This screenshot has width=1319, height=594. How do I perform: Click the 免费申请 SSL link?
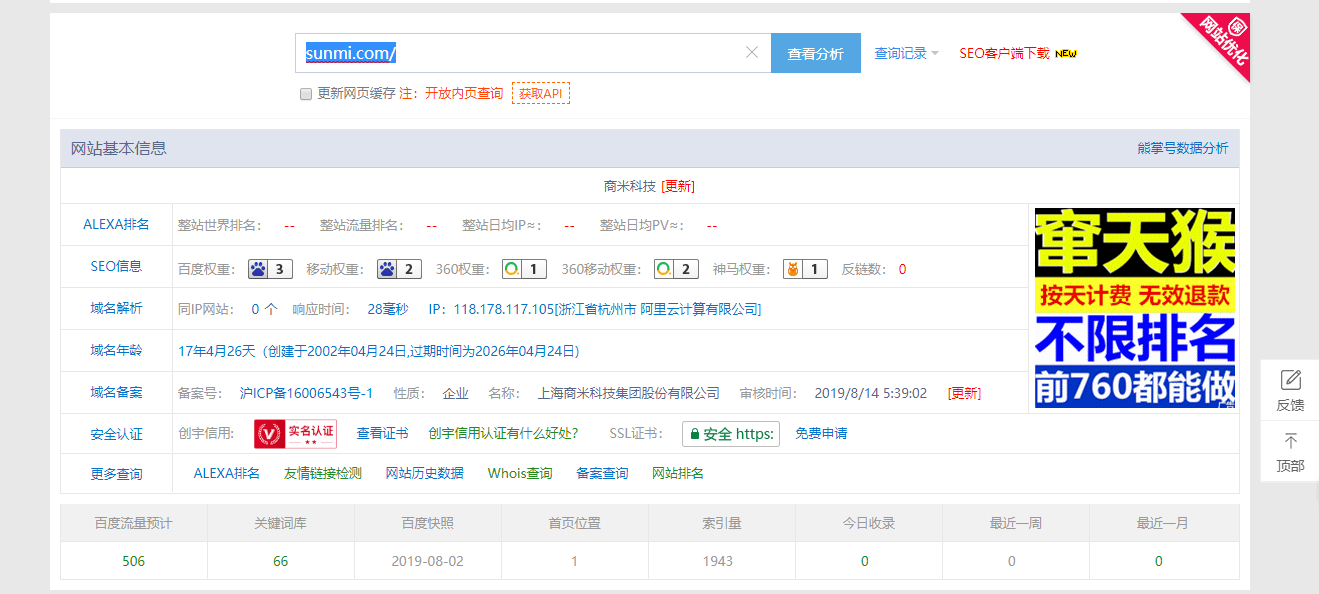tap(822, 434)
